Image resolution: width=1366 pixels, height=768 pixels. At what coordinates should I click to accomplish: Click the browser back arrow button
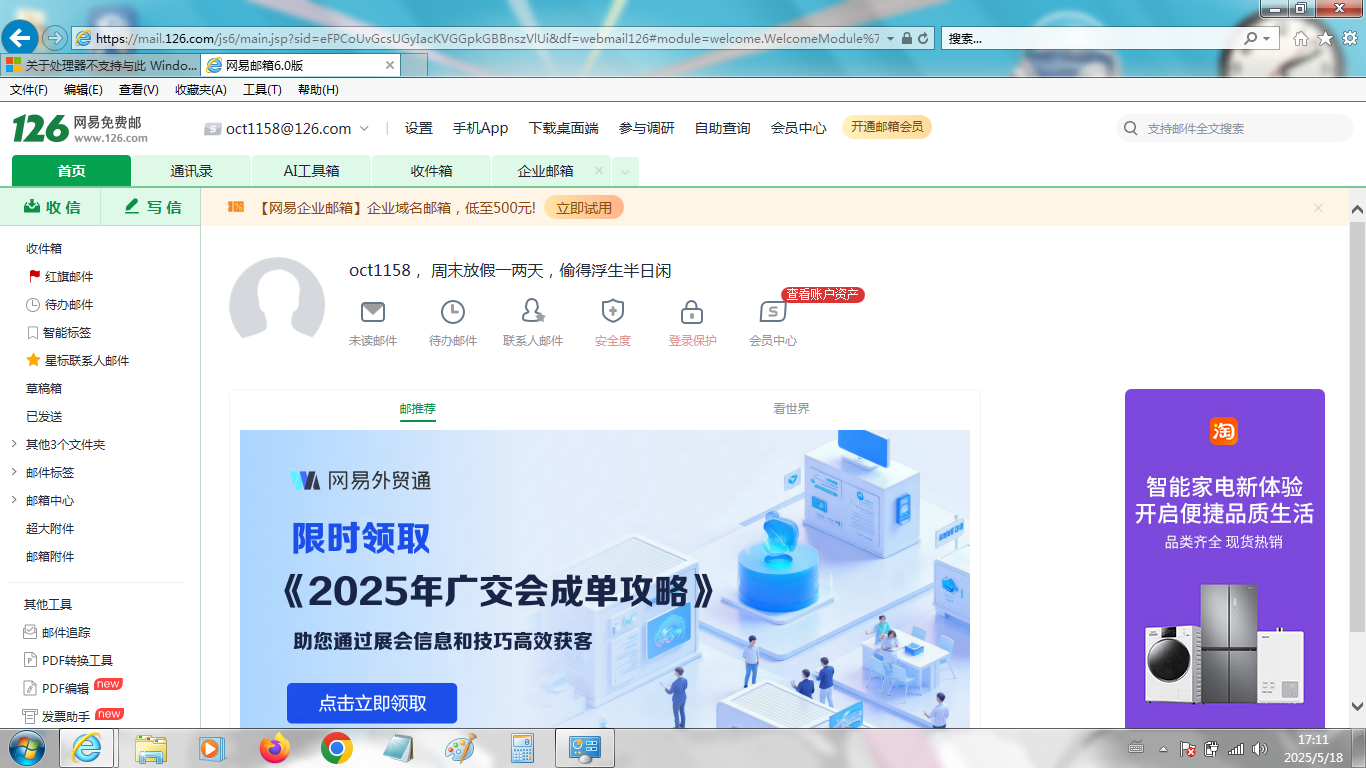pyautogui.click(x=20, y=38)
